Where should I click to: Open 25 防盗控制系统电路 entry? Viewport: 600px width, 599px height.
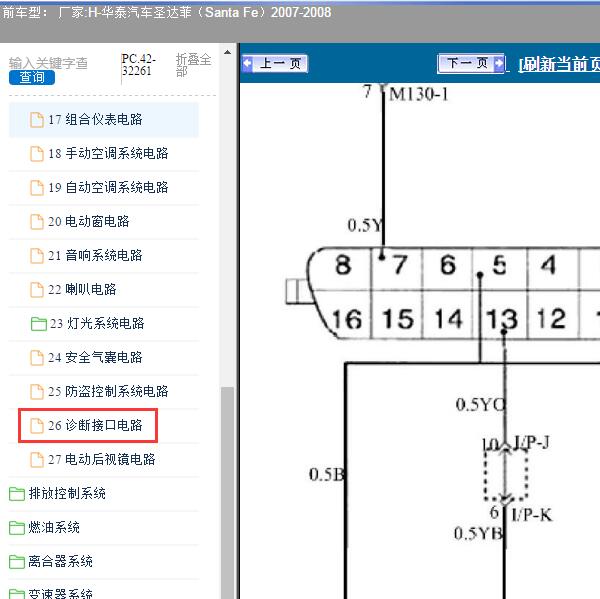[x=104, y=392]
